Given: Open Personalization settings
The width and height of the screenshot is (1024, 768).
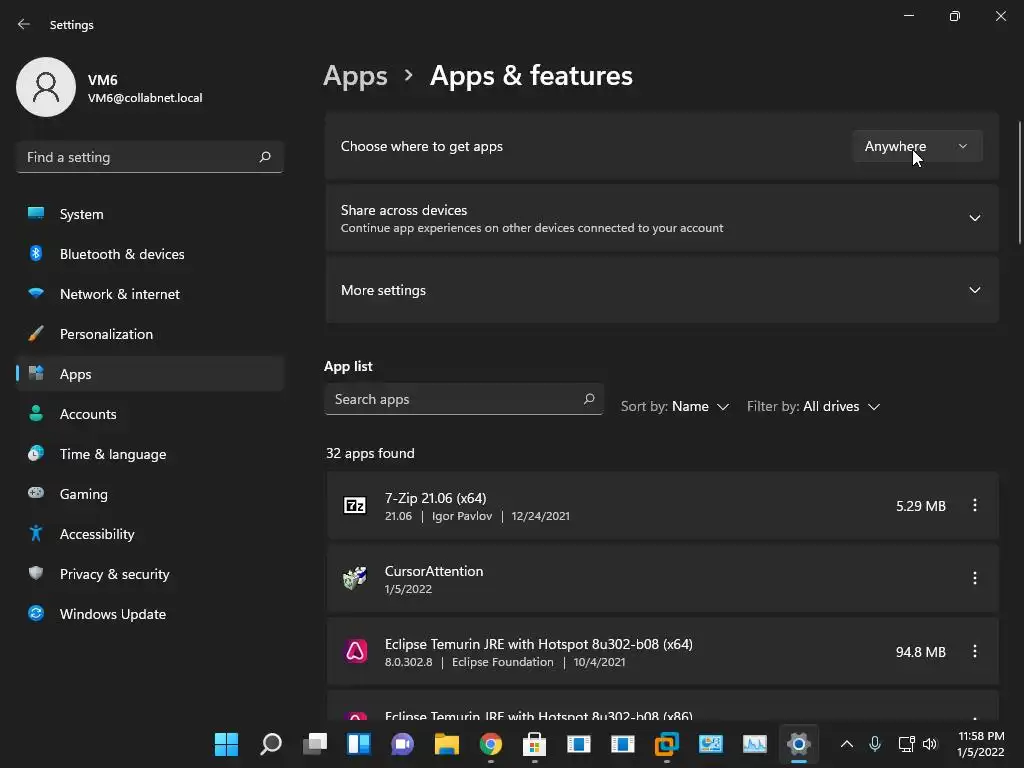Looking at the screenshot, I should pos(150,334).
